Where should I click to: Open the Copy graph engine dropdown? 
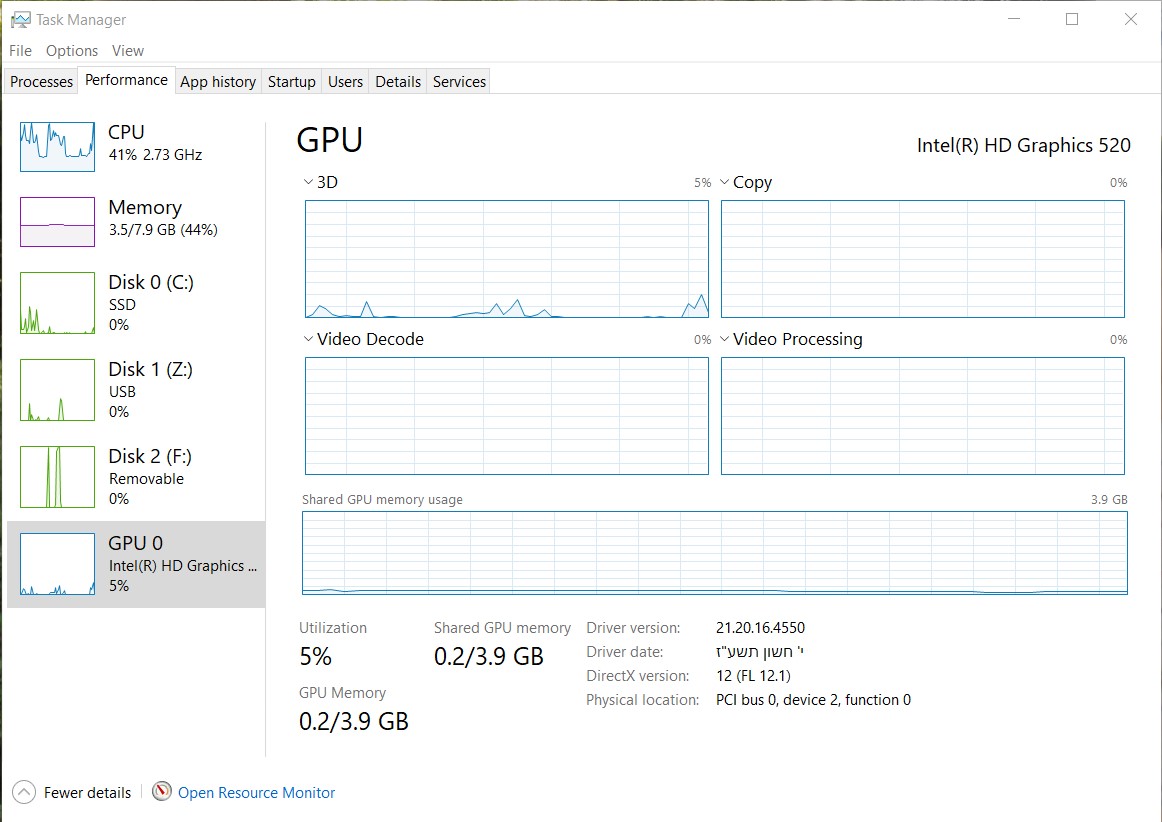point(725,182)
